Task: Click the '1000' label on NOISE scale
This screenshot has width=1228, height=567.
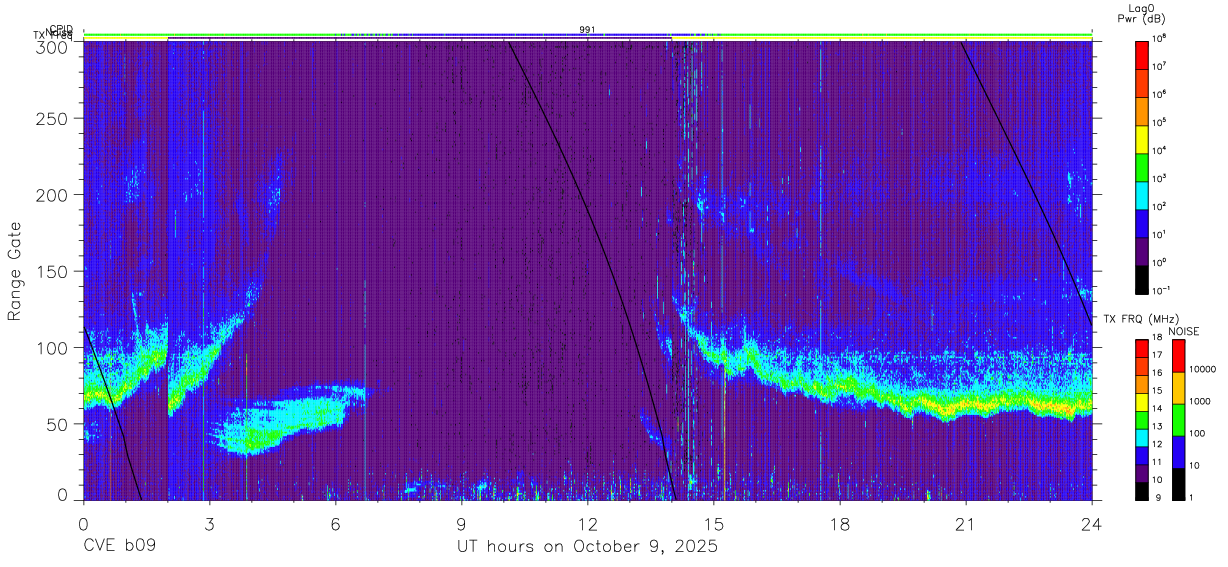Action: [1200, 401]
